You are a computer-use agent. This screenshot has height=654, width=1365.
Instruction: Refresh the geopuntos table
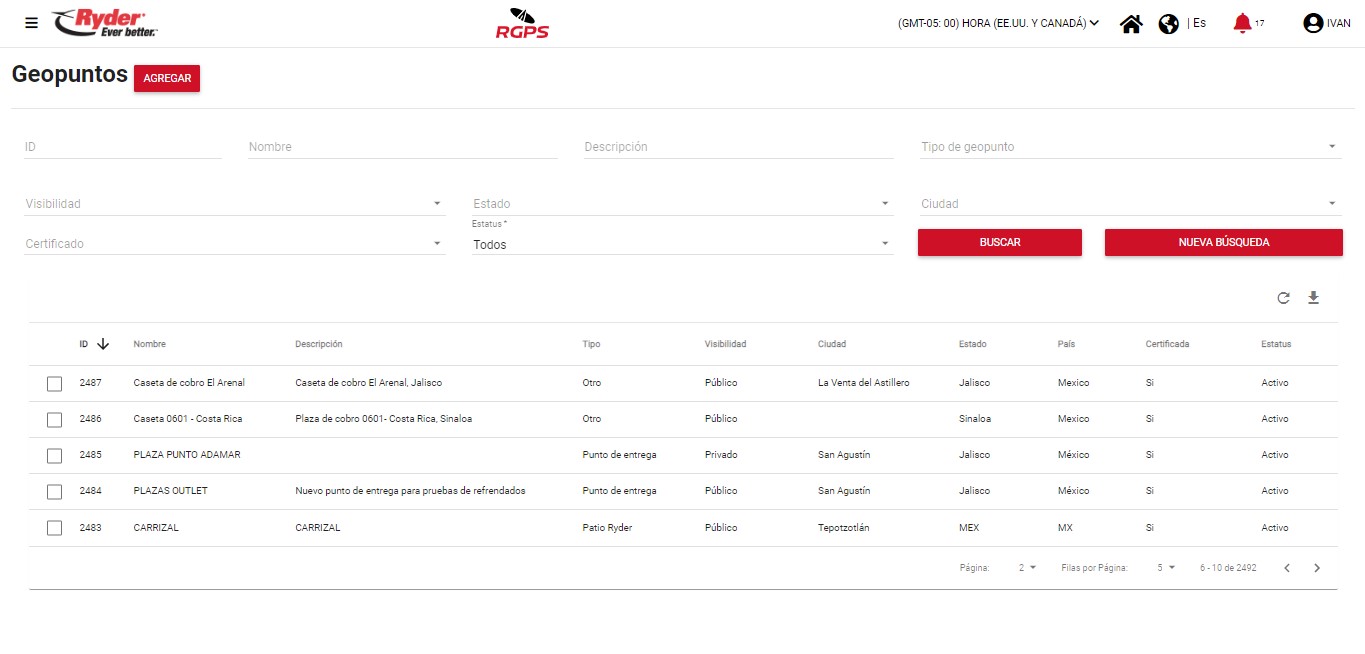tap(1283, 298)
